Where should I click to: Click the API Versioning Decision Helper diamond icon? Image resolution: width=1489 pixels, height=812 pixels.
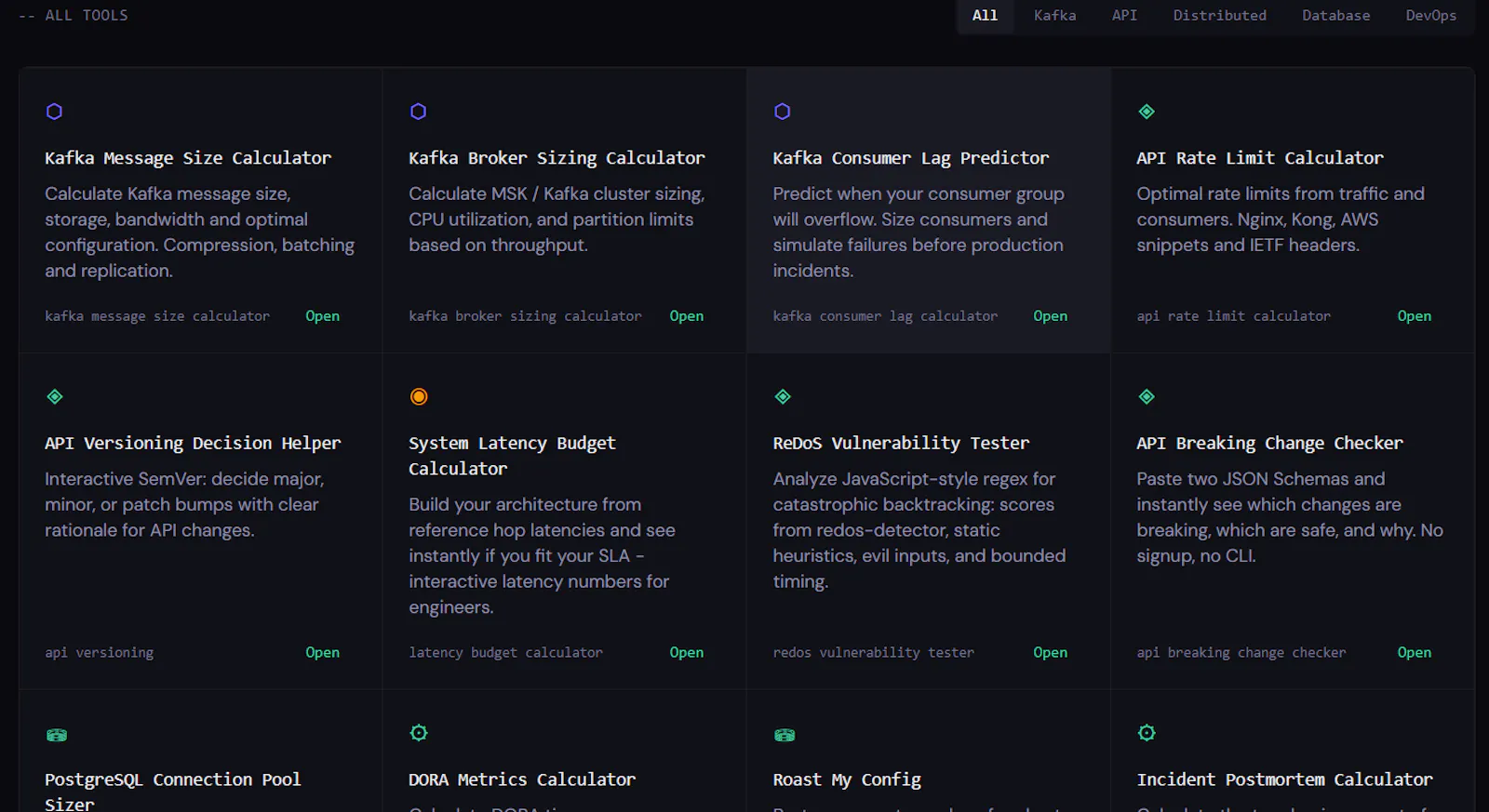point(55,397)
